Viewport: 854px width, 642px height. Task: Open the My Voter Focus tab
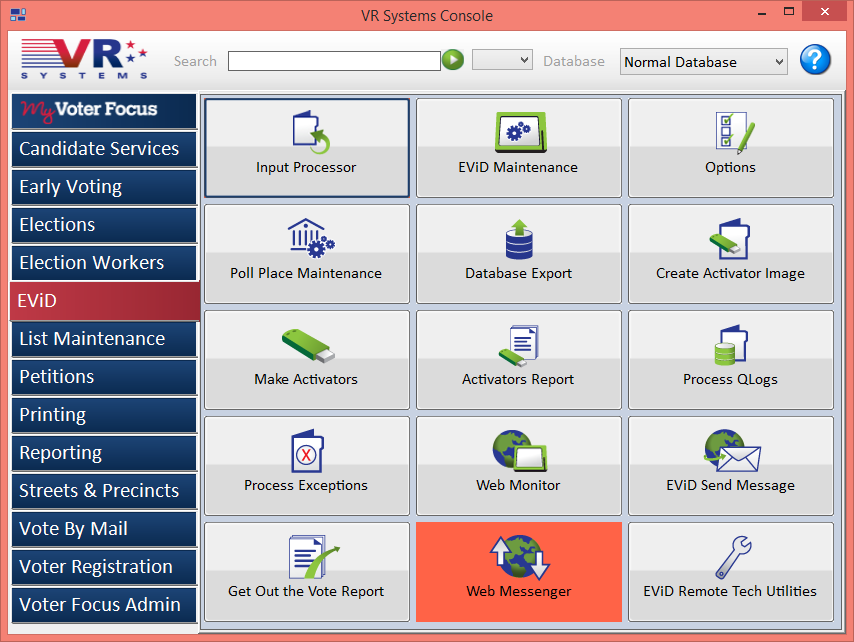click(104, 111)
